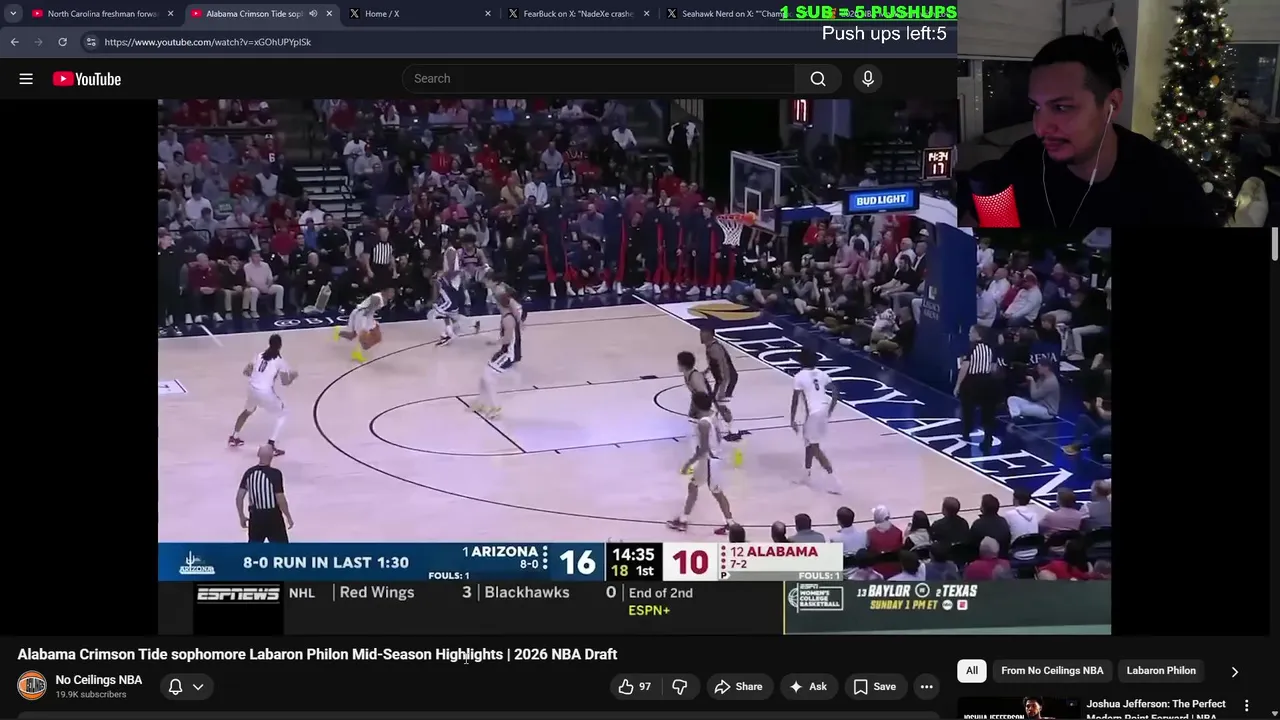
Task: Open more actions three-dot menu
Action: tap(927, 687)
